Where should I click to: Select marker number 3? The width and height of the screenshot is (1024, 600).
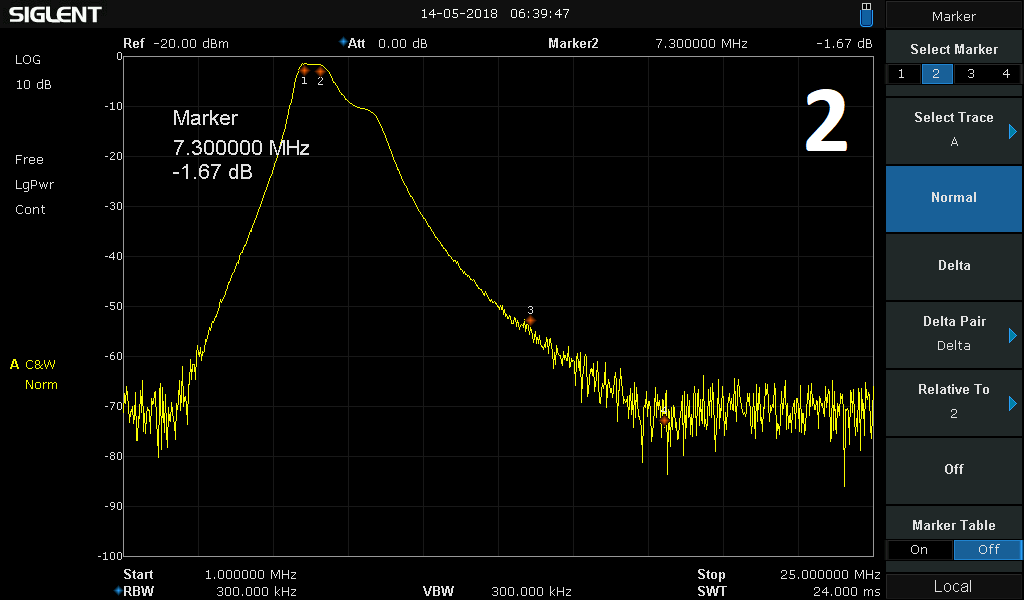tap(970, 74)
